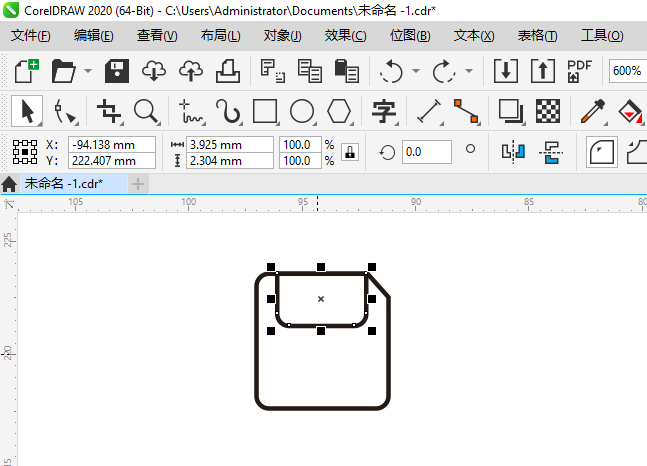This screenshot has height=466, width=647.
Task: Edit the horizontal scale percentage field
Action: (300, 145)
